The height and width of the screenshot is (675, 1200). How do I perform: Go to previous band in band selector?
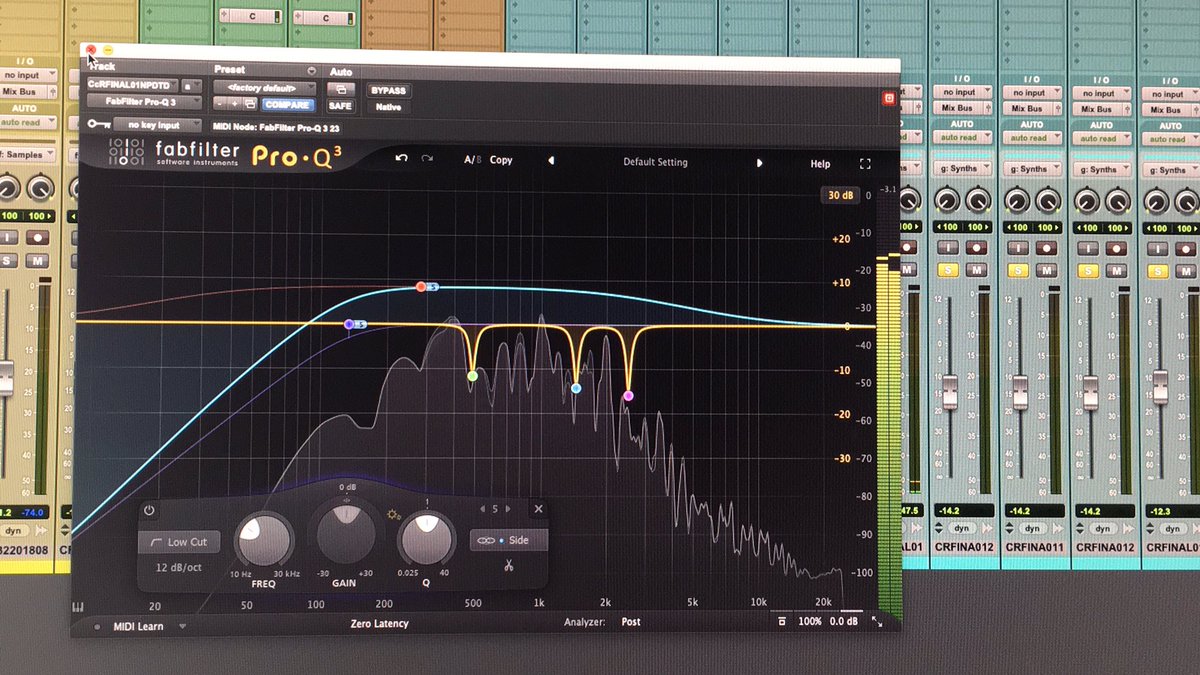click(x=482, y=509)
